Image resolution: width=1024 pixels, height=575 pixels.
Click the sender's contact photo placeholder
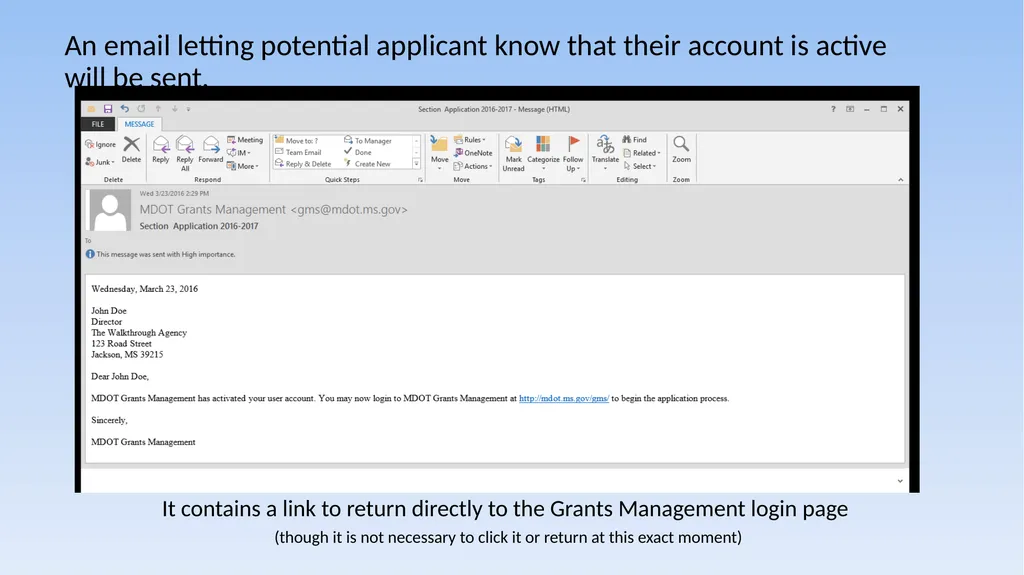coord(110,210)
